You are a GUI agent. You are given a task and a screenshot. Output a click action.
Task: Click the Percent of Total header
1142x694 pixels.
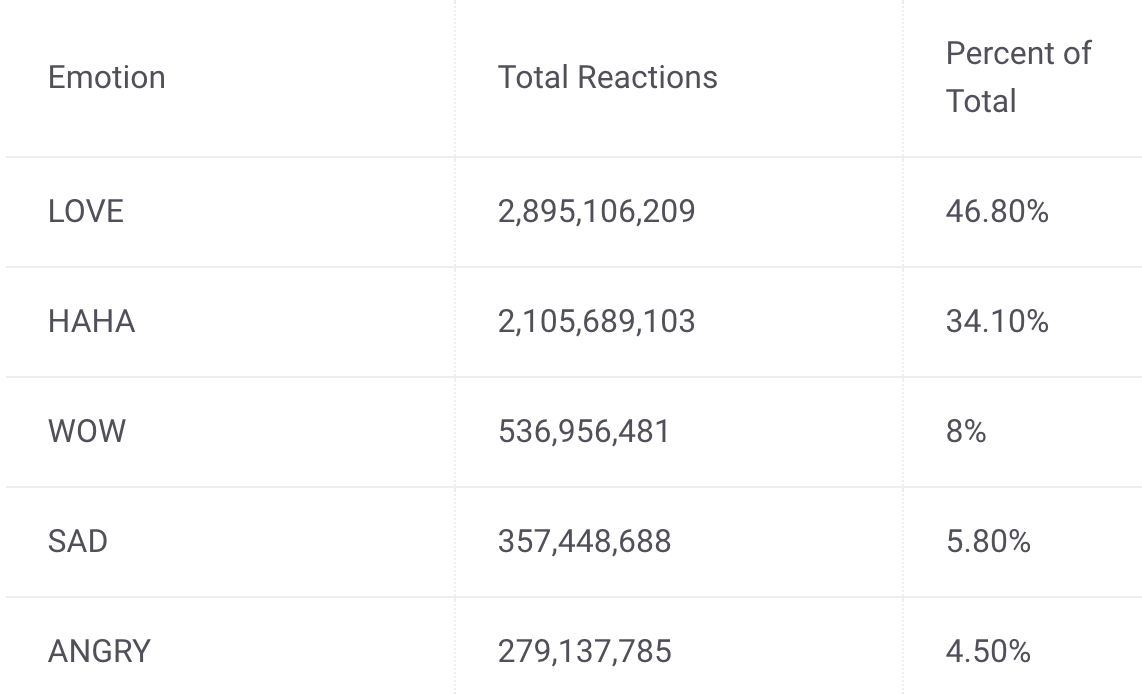tap(1018, 77)
